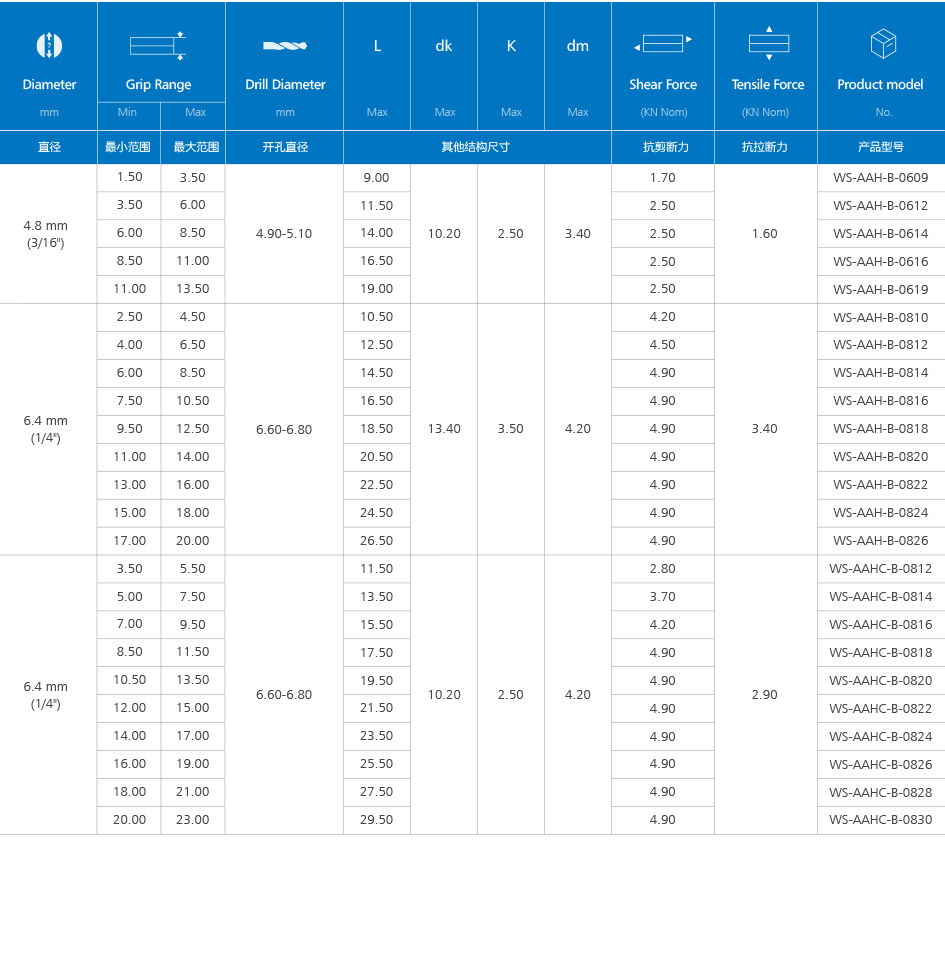Open product model WS-AAH-B-0609
Screen dimensions: 945x955
coord(880,178)
